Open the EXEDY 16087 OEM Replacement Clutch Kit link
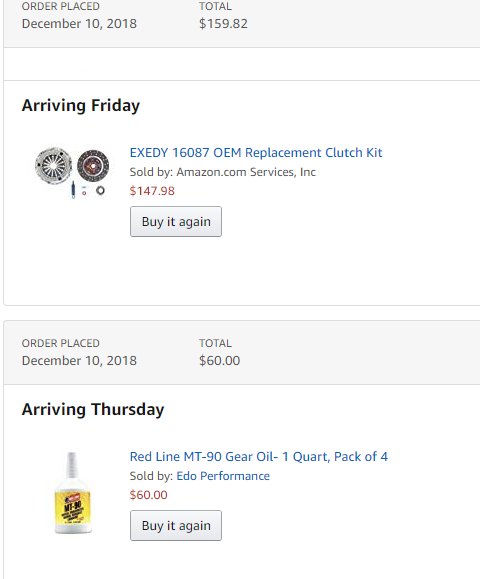Image resolution: width=480 pixels, height=579 pixels. (256, 153)
